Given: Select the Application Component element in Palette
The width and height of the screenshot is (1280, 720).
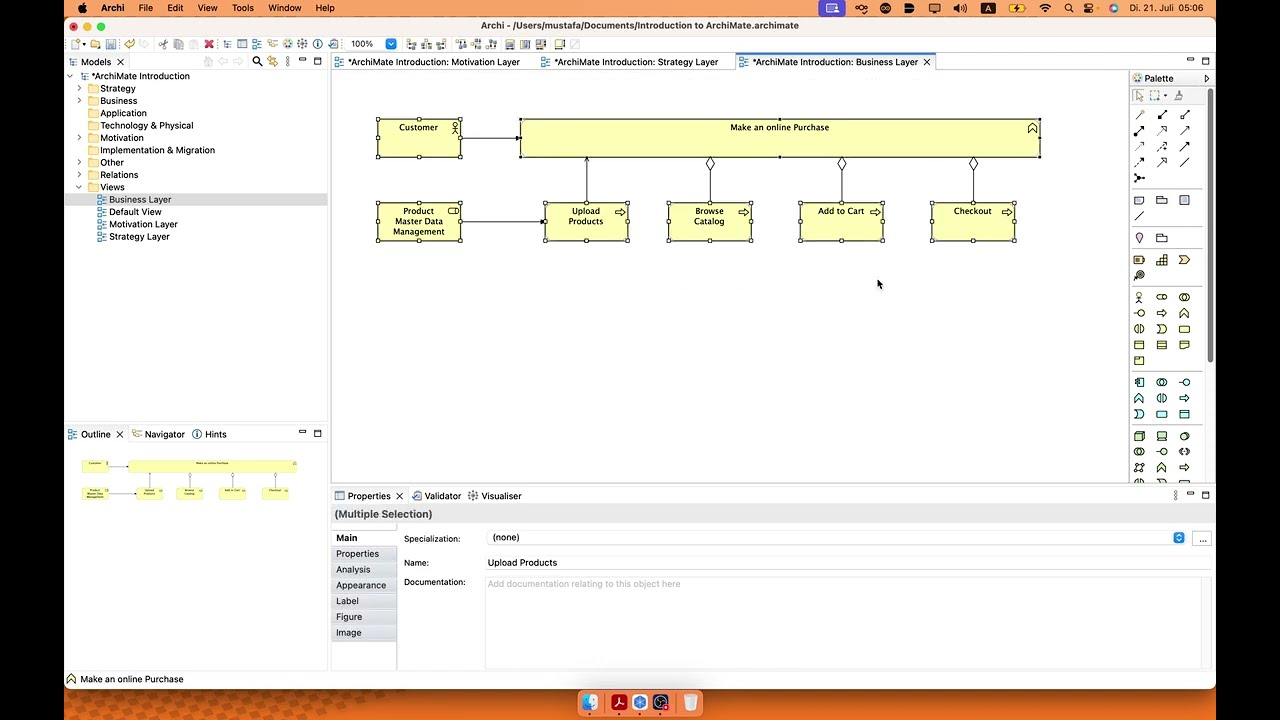Looking at the screenshot, I should (1139, 382).
